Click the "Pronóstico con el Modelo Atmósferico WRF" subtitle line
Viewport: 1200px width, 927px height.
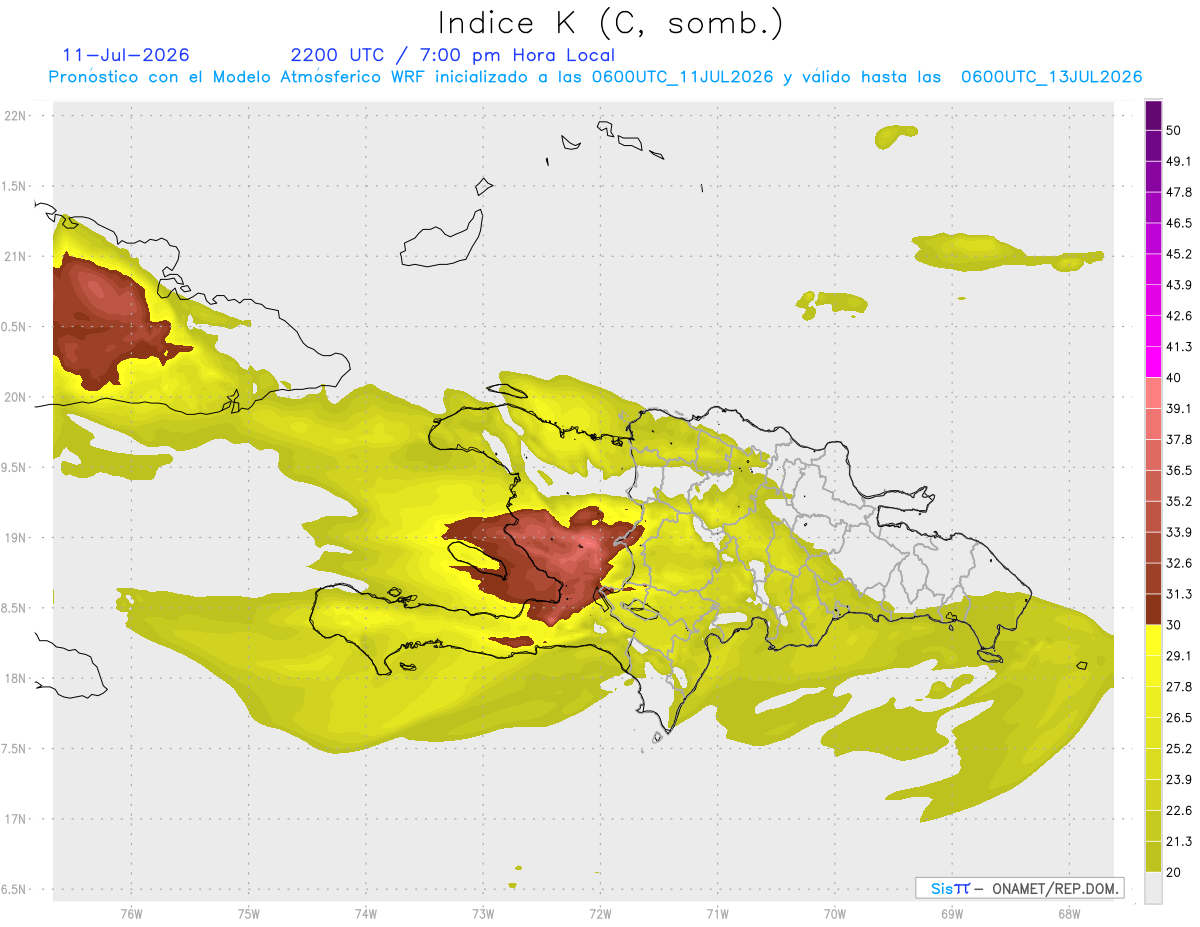595,77
